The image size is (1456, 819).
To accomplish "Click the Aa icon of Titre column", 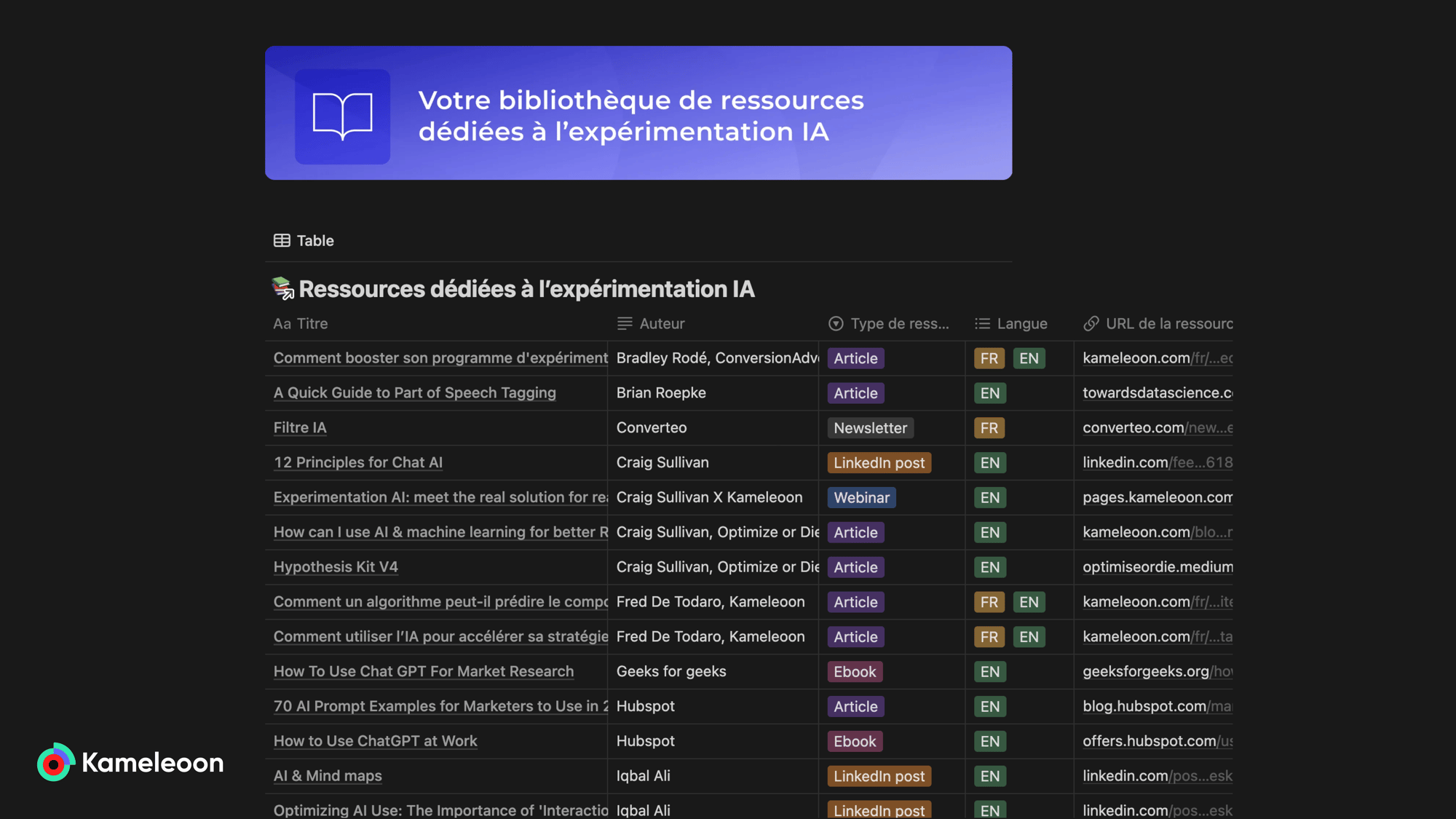I will pos(282,323).
